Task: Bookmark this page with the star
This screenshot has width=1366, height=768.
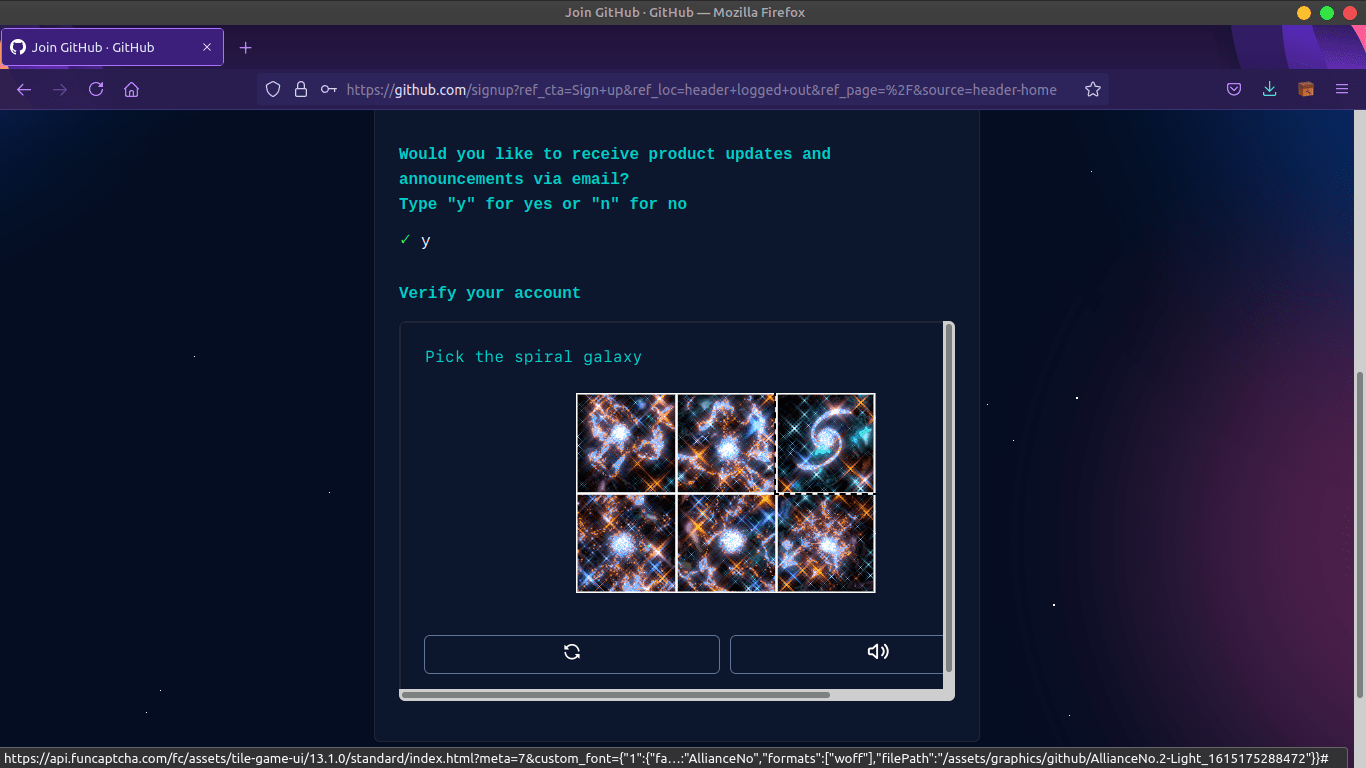Action: click(1092, 89)
